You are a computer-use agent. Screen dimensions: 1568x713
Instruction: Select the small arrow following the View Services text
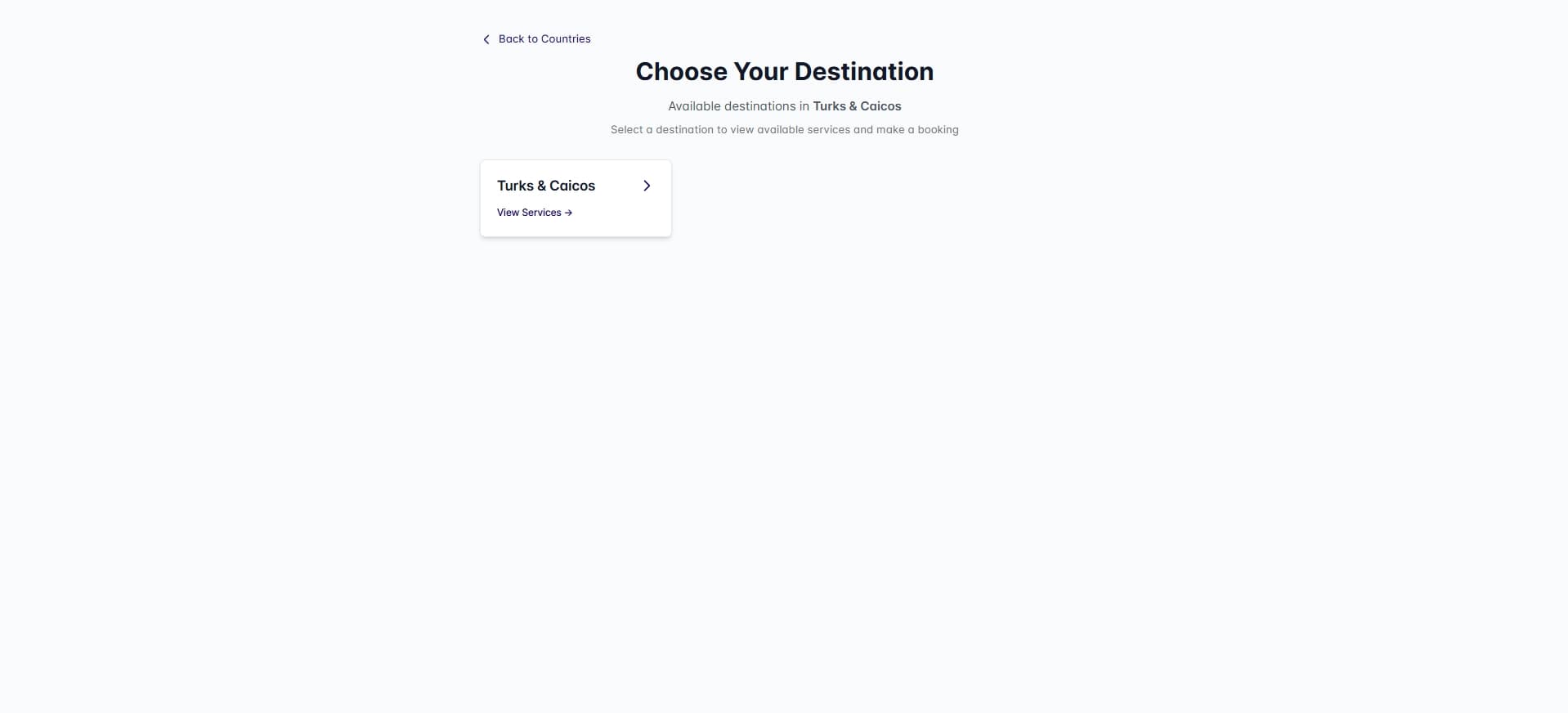567,213
